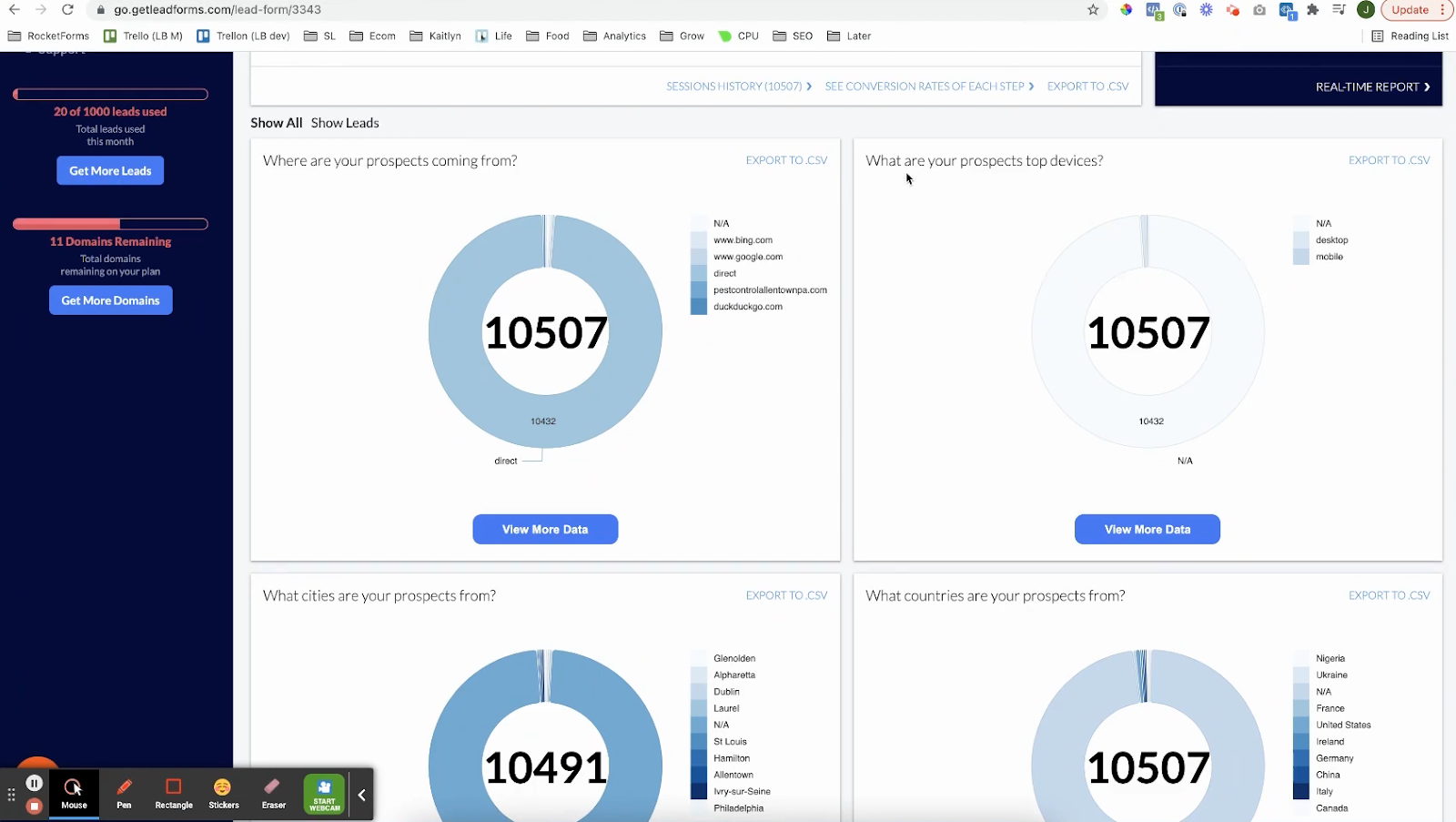The height and width of the screenshot is (822, 1456).
Task: Select the Eraser annotation tool
Action: point(272,792)
